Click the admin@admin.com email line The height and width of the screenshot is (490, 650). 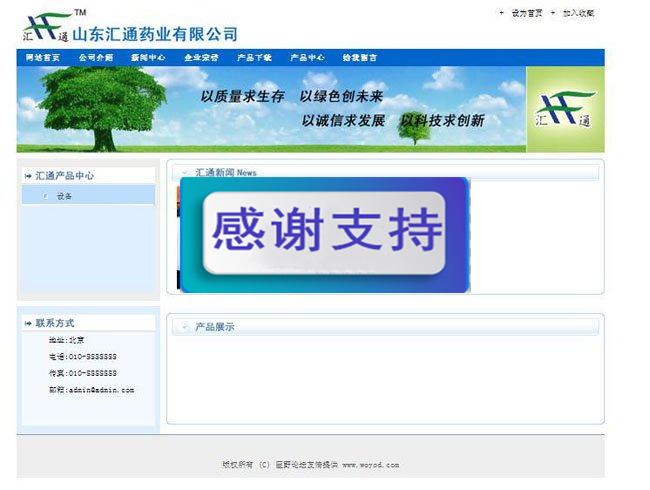tap(92, 390)
